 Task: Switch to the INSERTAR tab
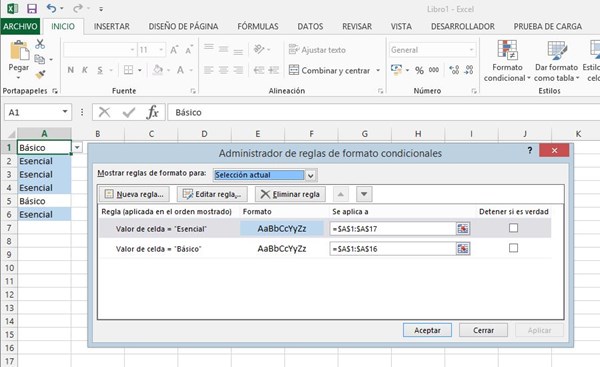(x=112, y=26)
